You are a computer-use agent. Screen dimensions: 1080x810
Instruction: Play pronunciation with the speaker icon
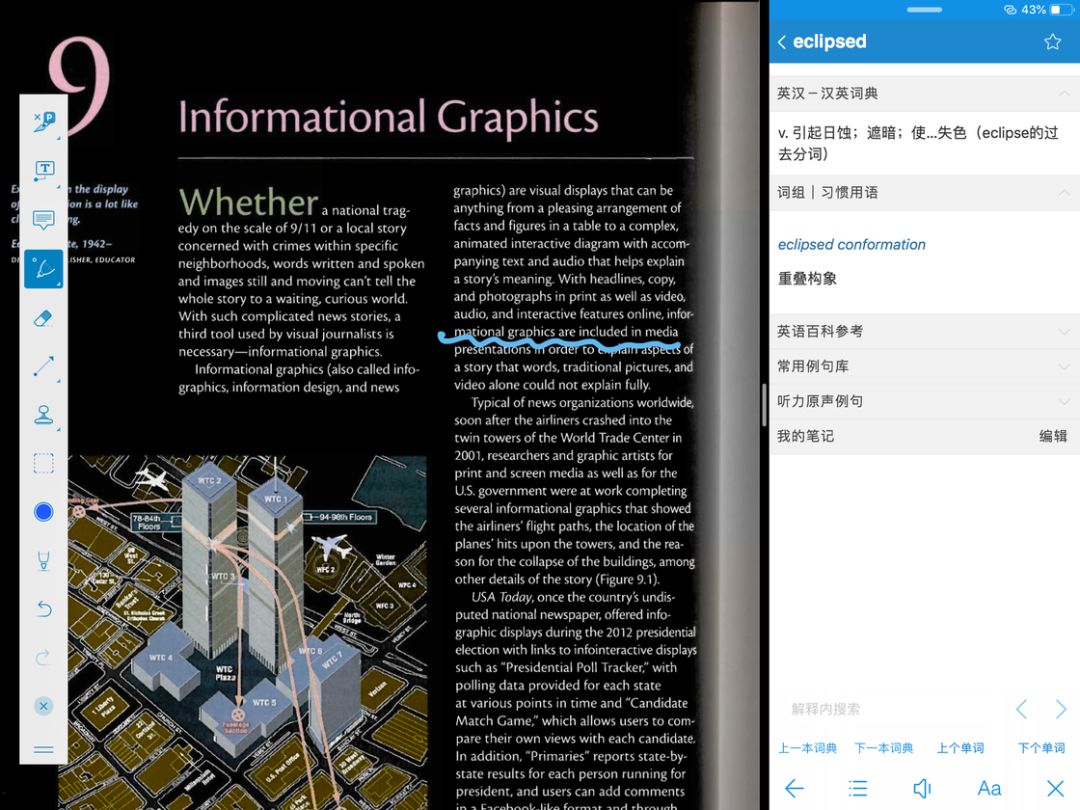tap(922, 788)
